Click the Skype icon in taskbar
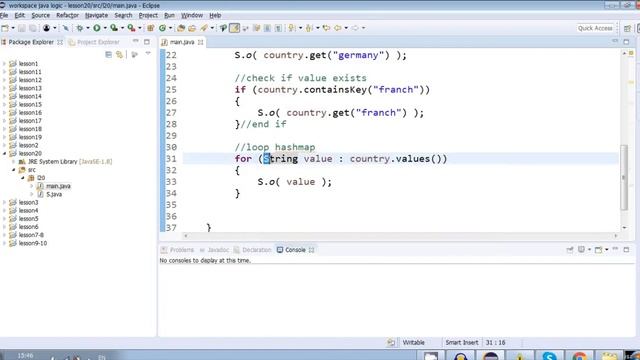This screenshot has width=640, height=360. point(549,356)
